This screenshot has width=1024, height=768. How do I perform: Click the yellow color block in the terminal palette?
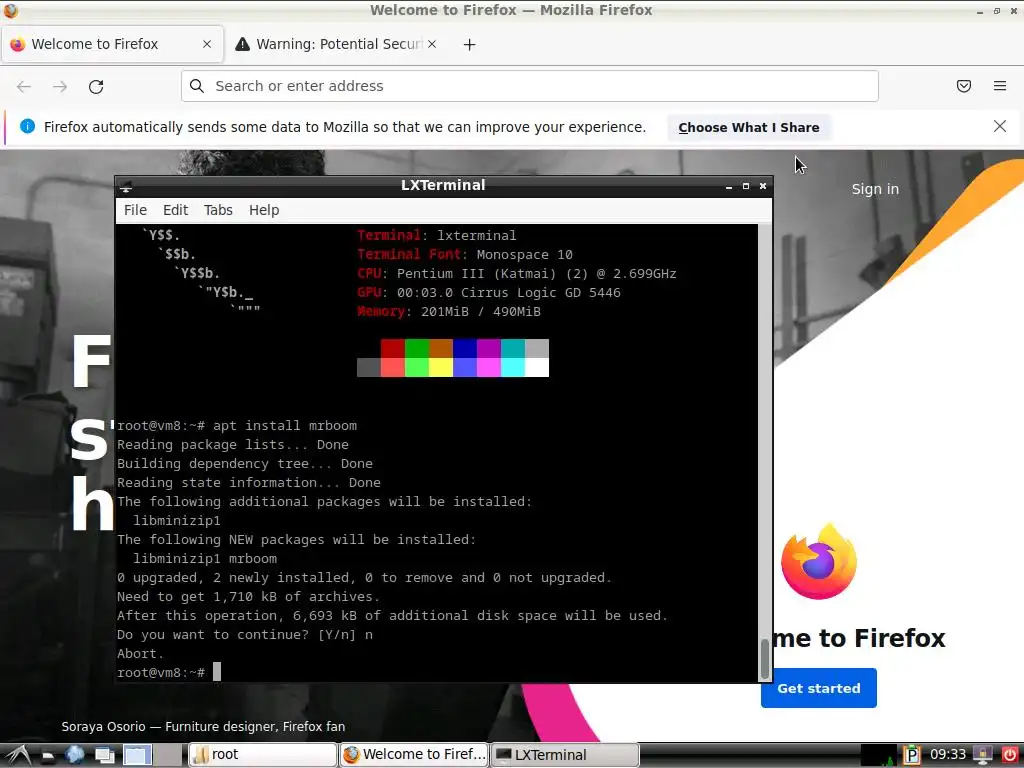441,367
